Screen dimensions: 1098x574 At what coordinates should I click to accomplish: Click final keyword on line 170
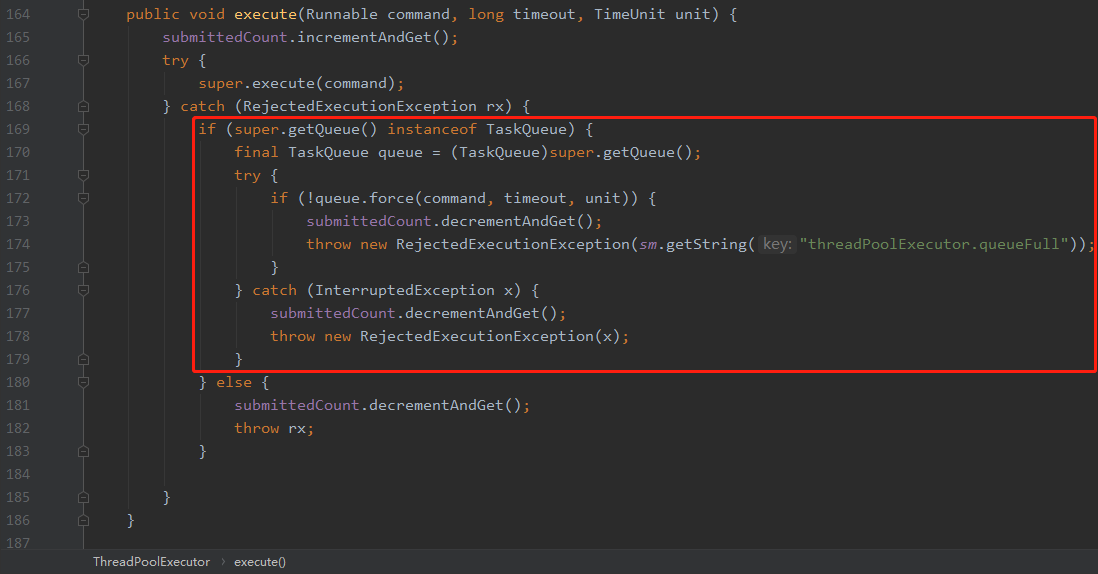pos(256,153)
